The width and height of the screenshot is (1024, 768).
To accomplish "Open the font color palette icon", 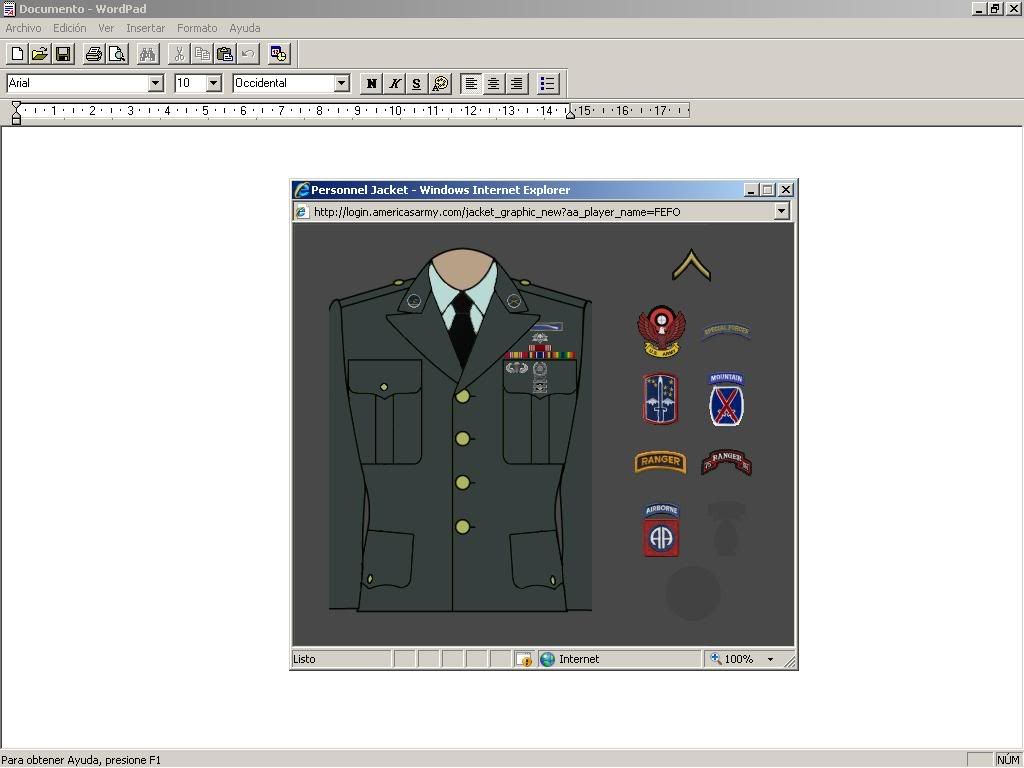I will click(440, 83).
